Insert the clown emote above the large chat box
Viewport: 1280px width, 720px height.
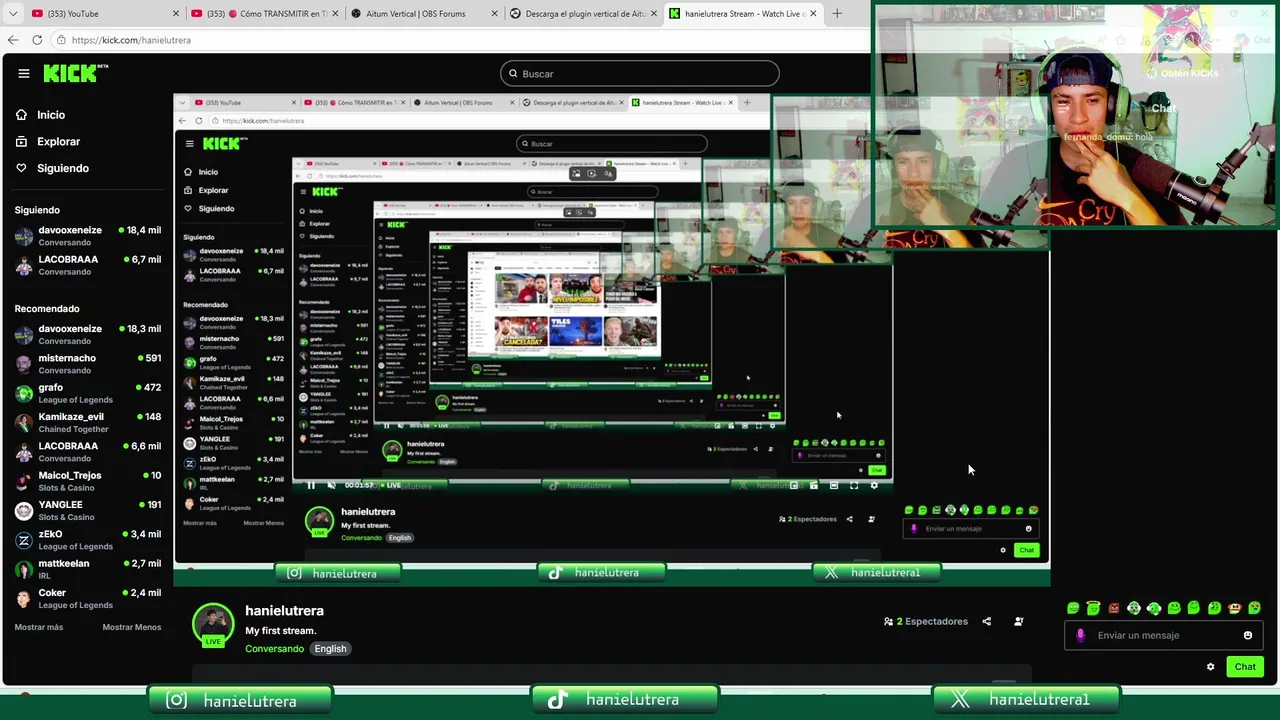[x=1133, y=608]
